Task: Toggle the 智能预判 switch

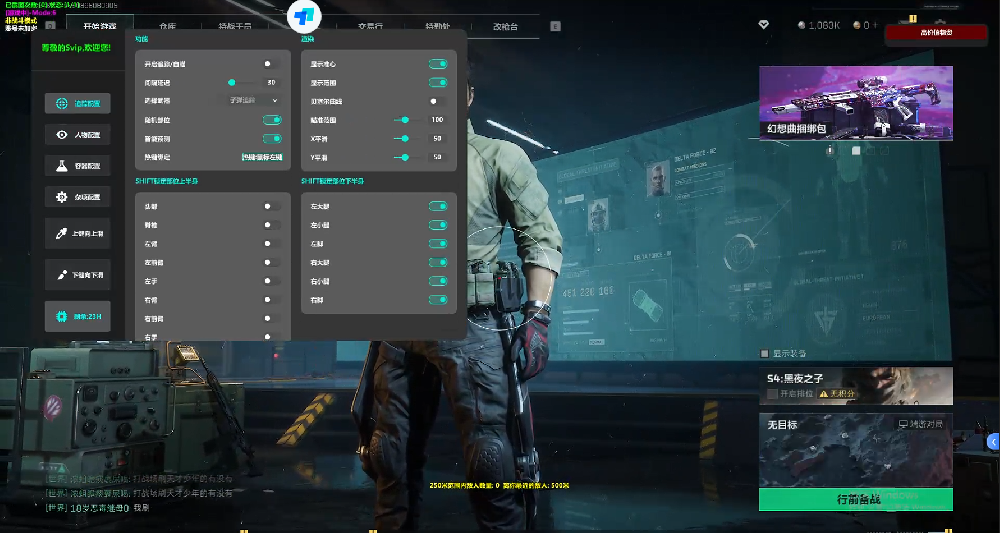Action: pyautogui.click(x=272, y=138)
